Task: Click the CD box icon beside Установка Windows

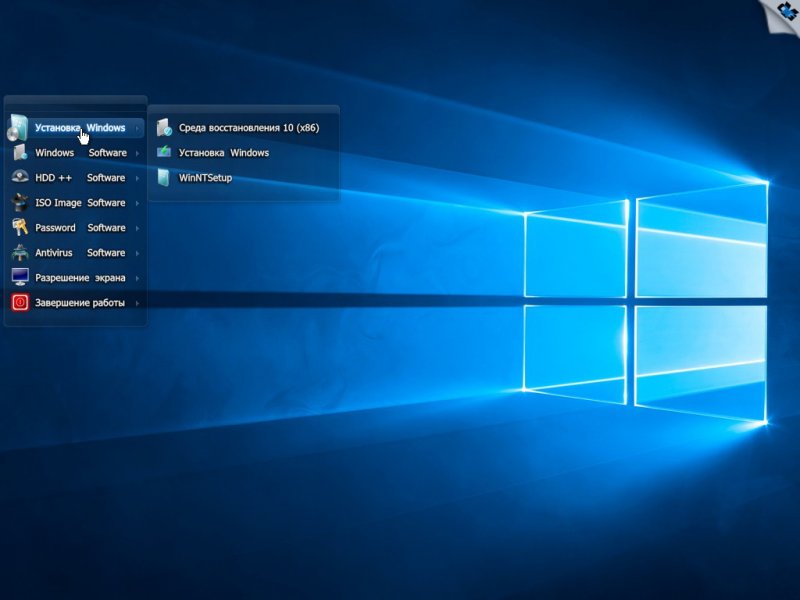Action: [x=18, y=128]
